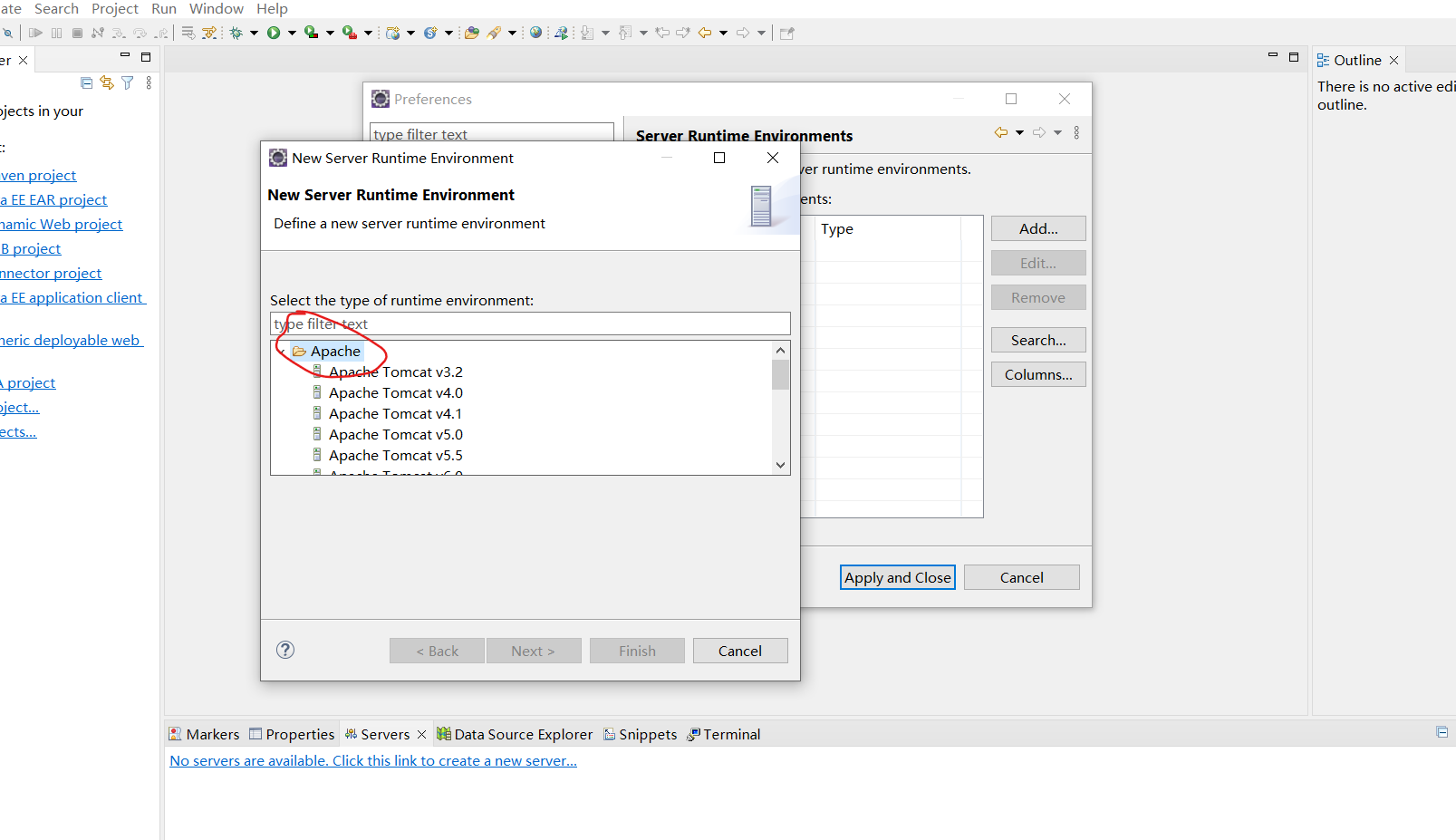This screenshot has height=840, width=1456.
Task: Open the External Tools dropdown arrow
Action: (368, 34)
